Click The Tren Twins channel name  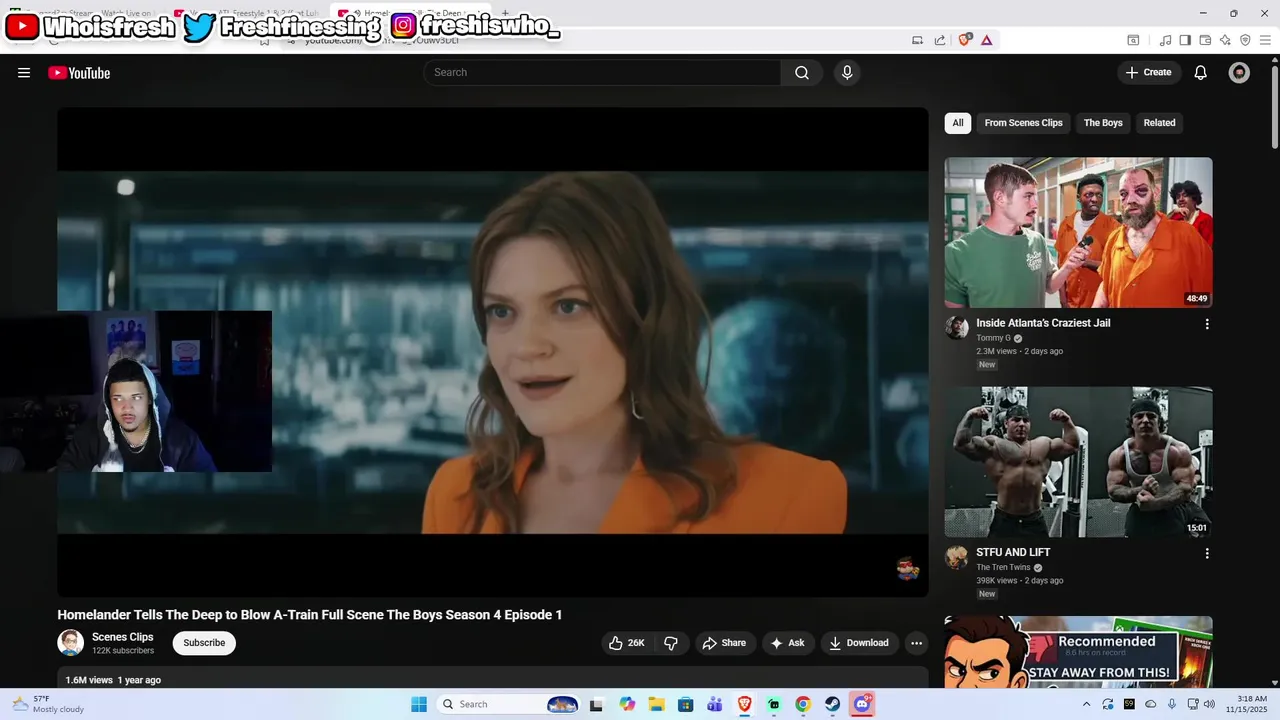[1003, 567]
